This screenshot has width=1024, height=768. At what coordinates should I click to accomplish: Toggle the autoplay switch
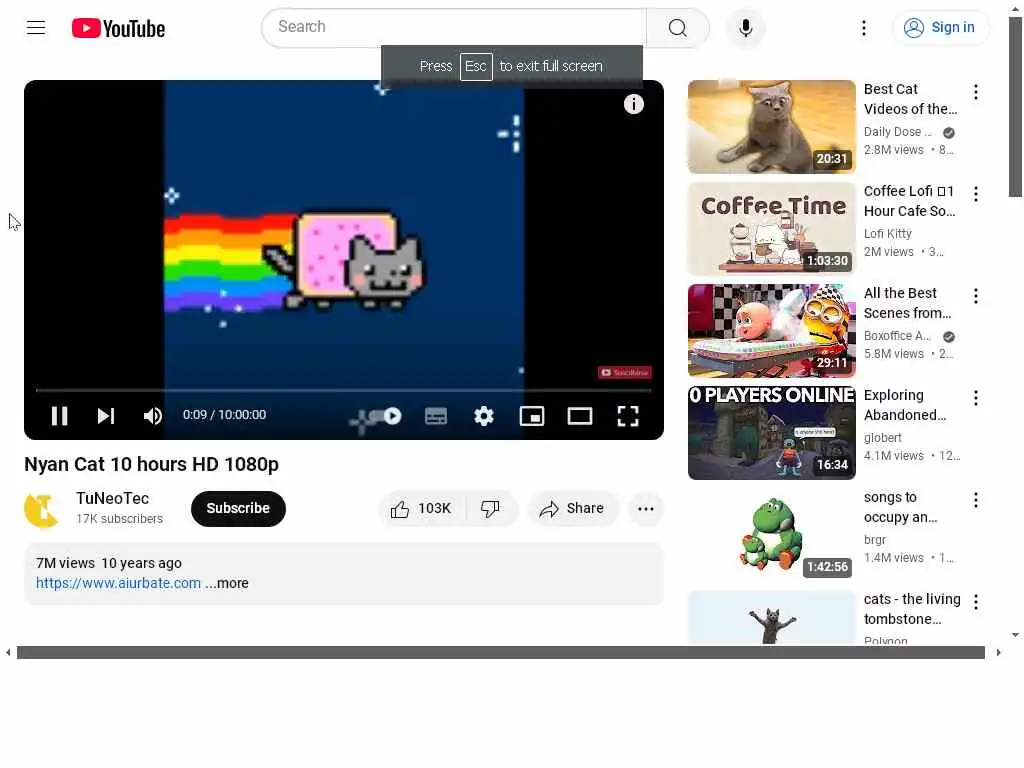(385, 415)
